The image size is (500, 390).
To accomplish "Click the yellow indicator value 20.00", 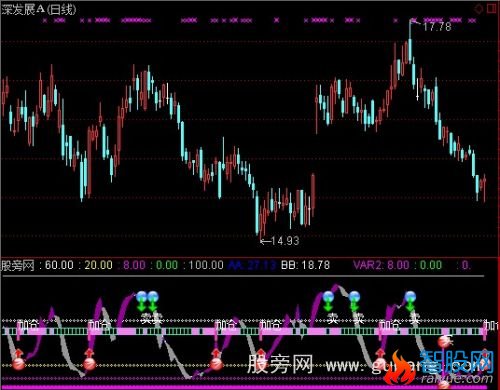I will pyautogui.click(x=98, y=265).
